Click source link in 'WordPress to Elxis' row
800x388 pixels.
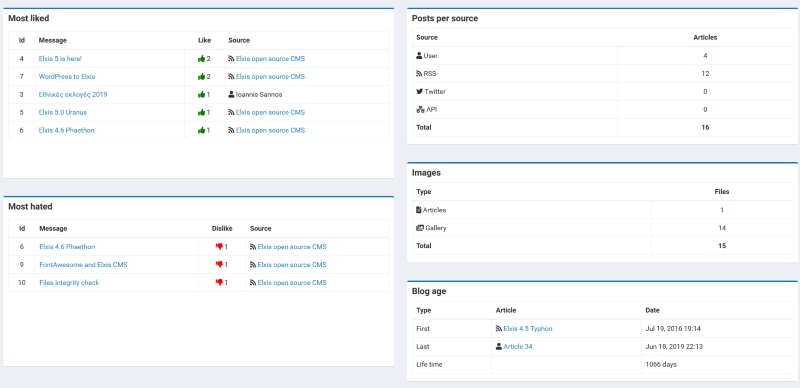pos(270,77)
